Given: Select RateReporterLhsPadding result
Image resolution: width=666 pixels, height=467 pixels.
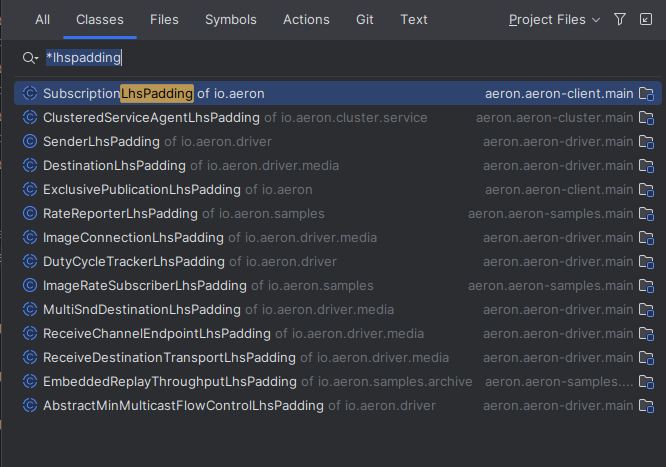Looking at the screenshot, I should [338, 213].
